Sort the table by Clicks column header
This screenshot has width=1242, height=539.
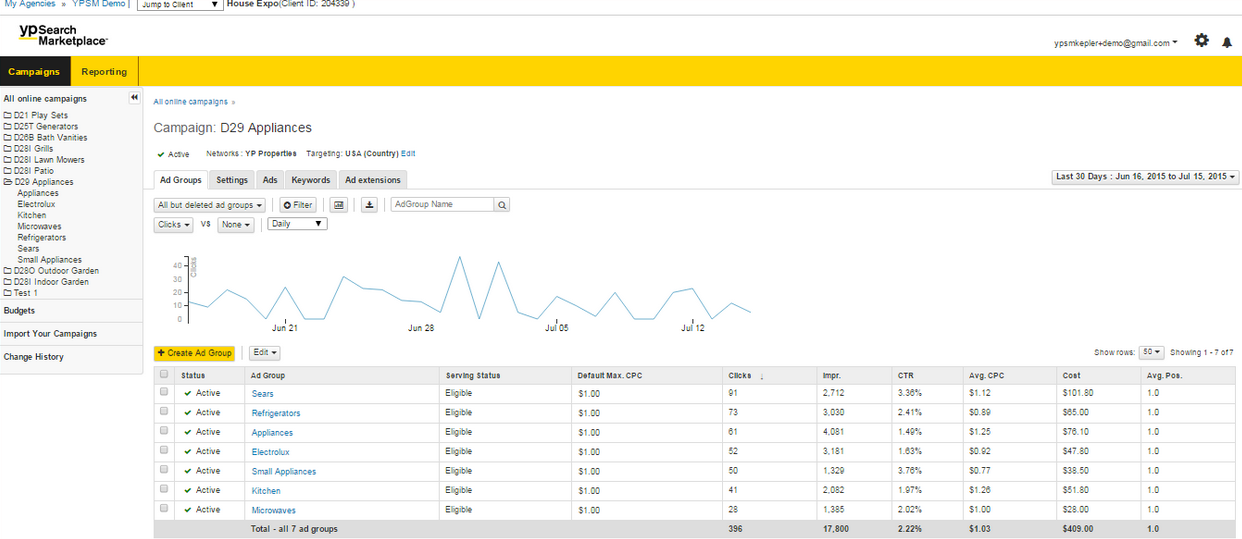point(740,375)
